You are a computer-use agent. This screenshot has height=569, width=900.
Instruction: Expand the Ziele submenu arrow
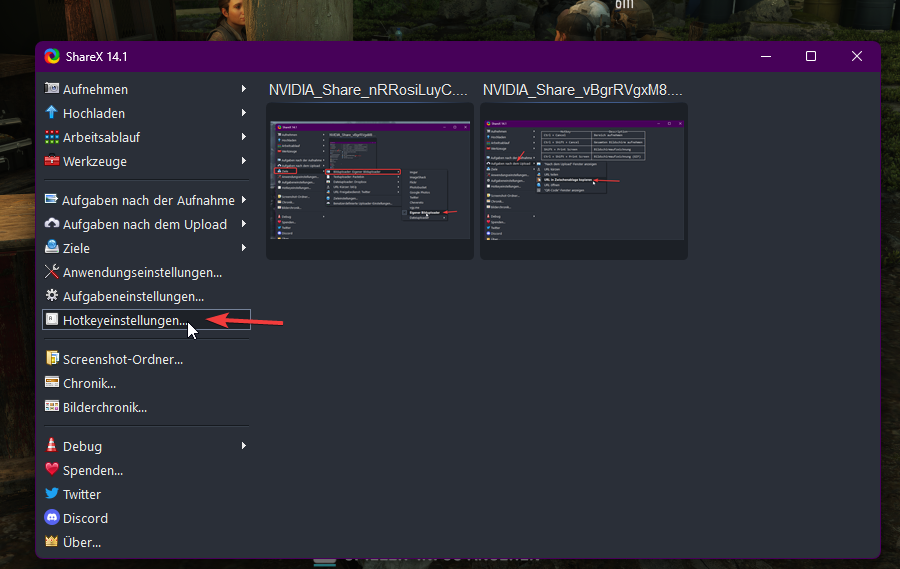coord(243,248)
